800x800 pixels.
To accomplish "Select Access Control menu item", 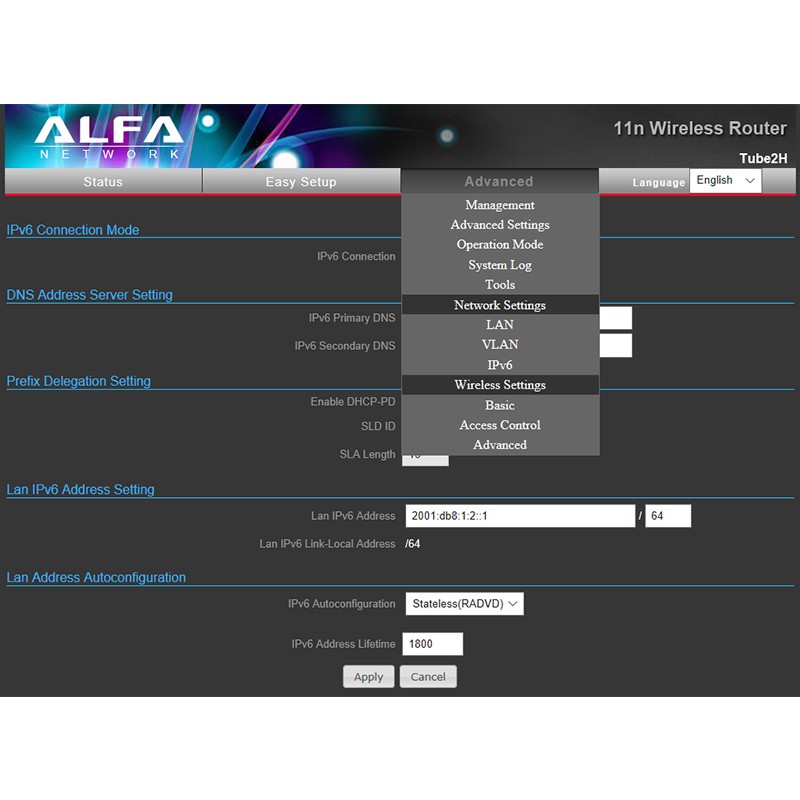I will coord(500,425).
